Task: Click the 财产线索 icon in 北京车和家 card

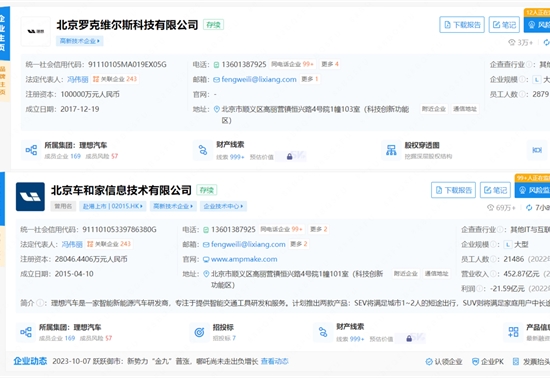Action: (x=323, y=332)
